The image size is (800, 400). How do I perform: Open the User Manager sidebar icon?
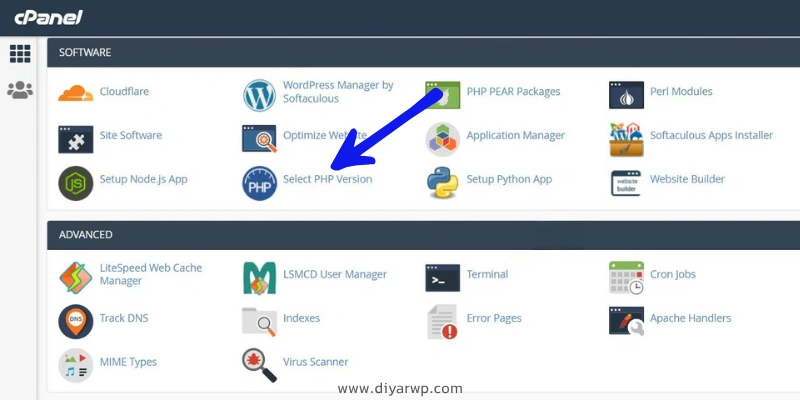tap(19, 90)
